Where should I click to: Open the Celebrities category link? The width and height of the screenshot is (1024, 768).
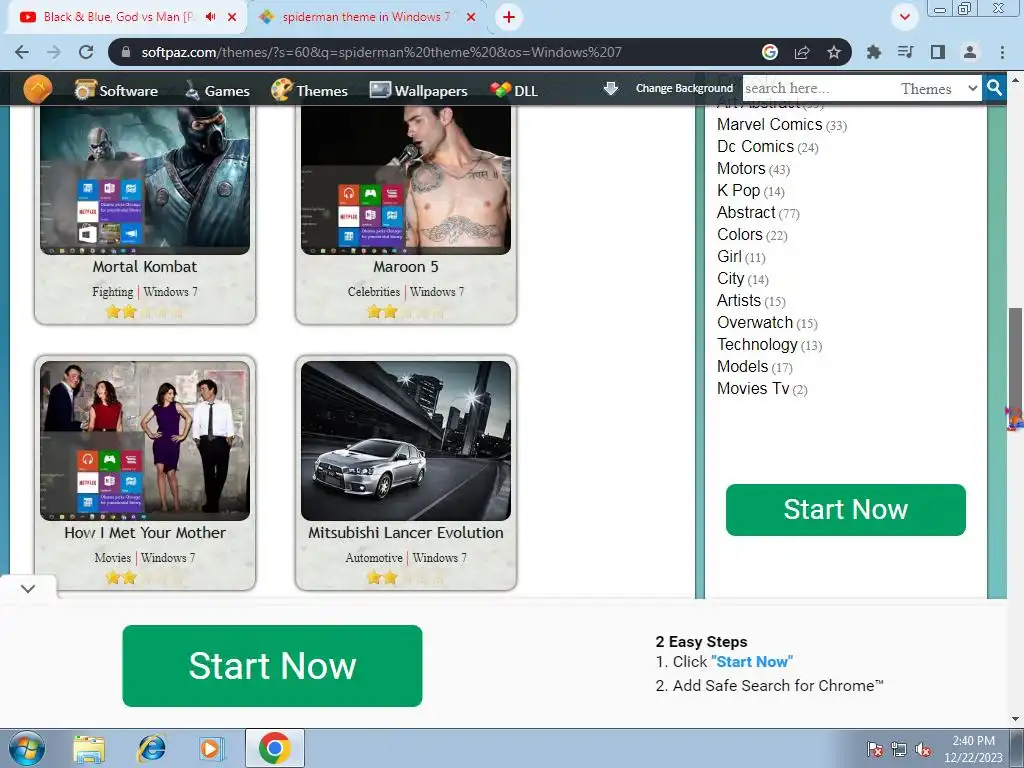coord(374,292)
